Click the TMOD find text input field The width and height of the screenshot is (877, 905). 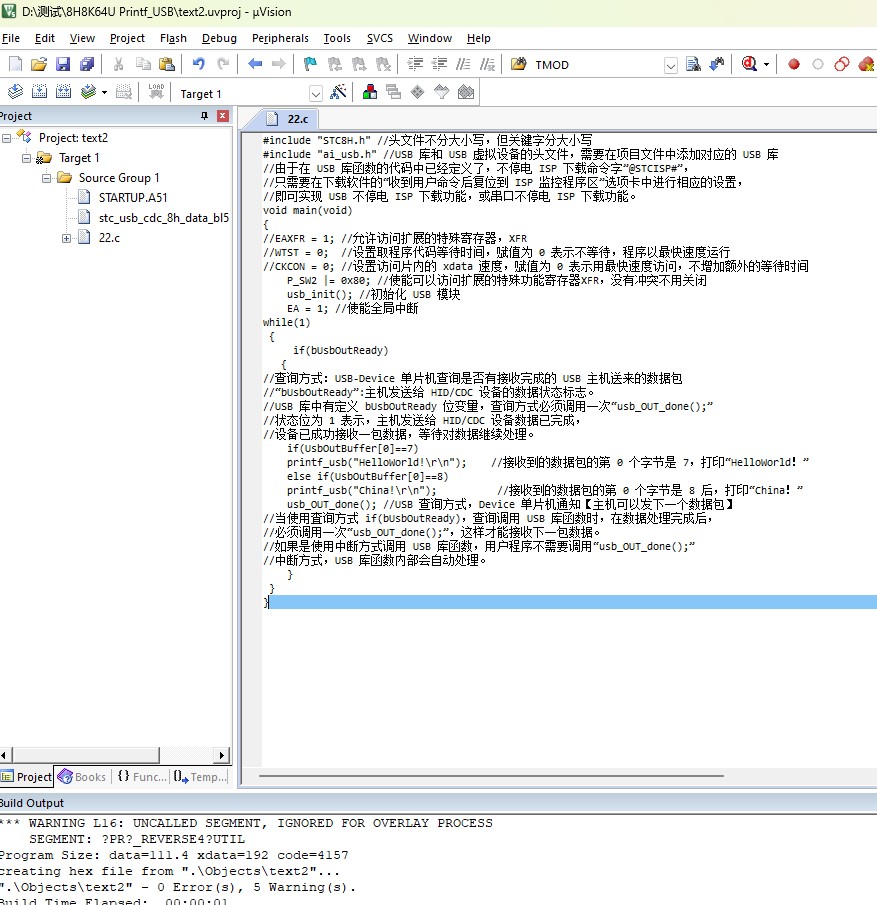(x=597, y=65)
